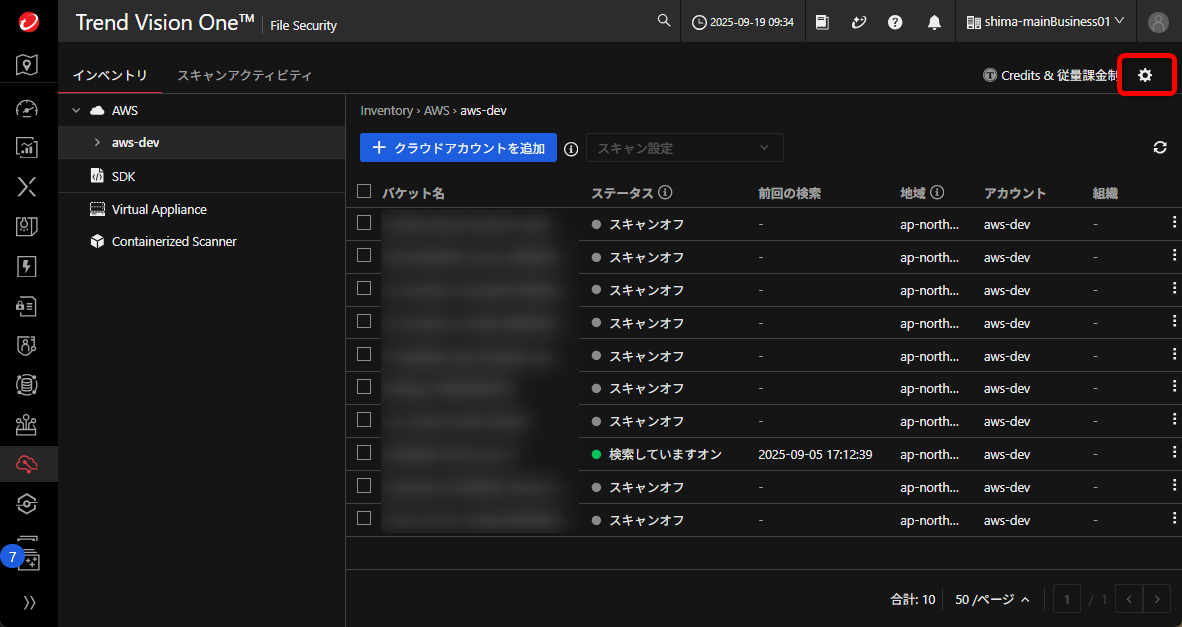Open the notifications bell icon
The width and height of the screenshot is (1182, 627).
coord(934,22)
